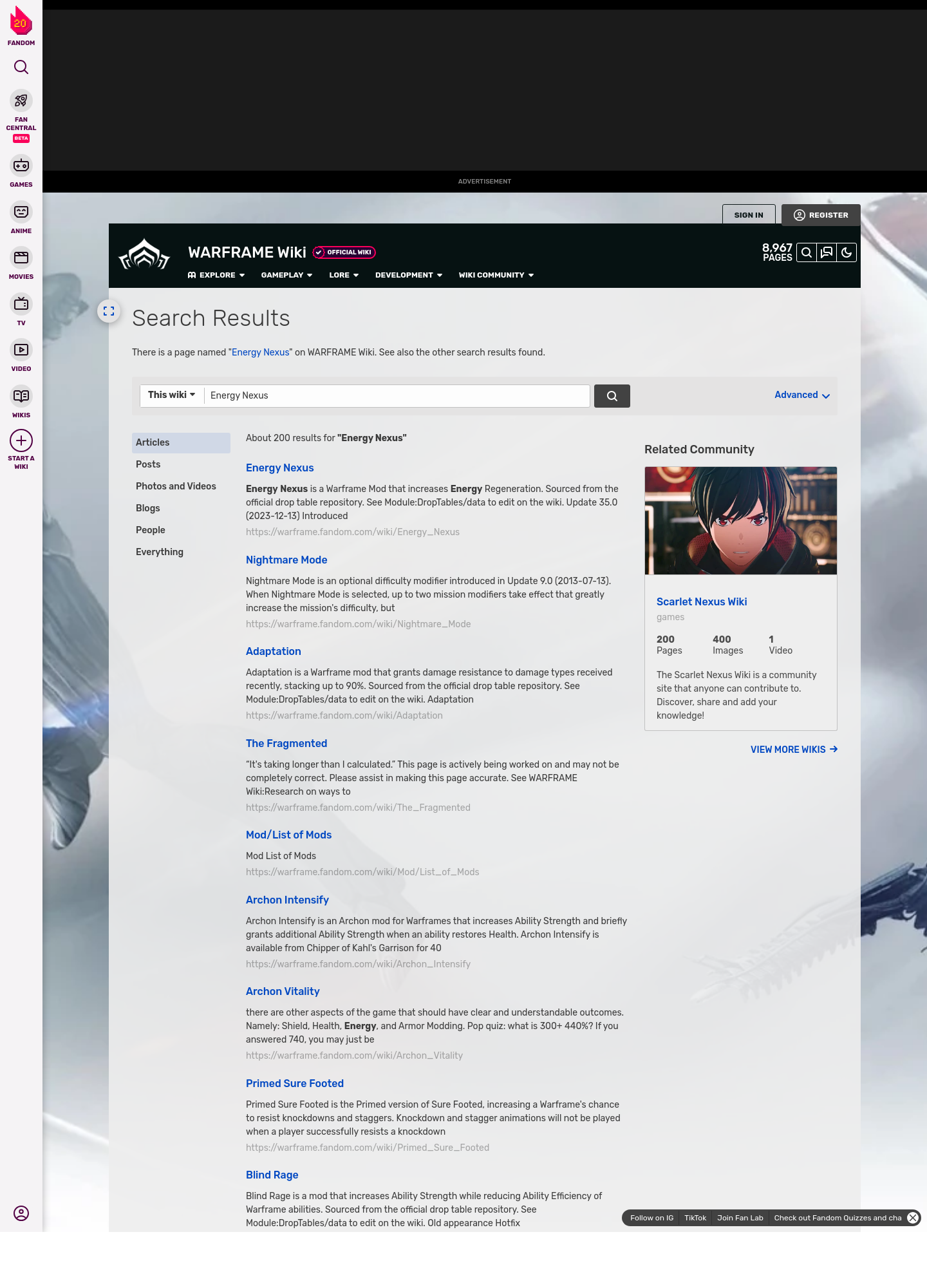Click the 8,967 Pages counter
The image size is (927, 1288).
[777, 252]
